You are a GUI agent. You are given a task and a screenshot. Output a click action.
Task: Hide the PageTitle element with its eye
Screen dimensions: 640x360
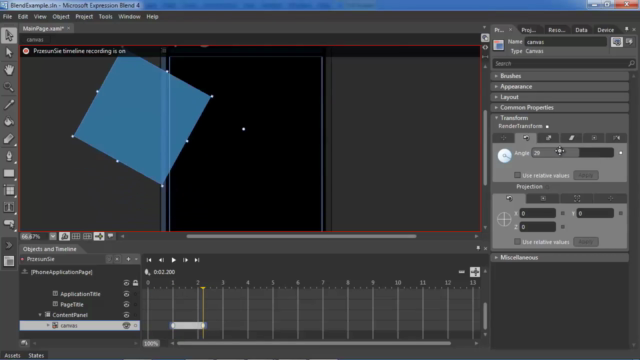pos(127,304)
